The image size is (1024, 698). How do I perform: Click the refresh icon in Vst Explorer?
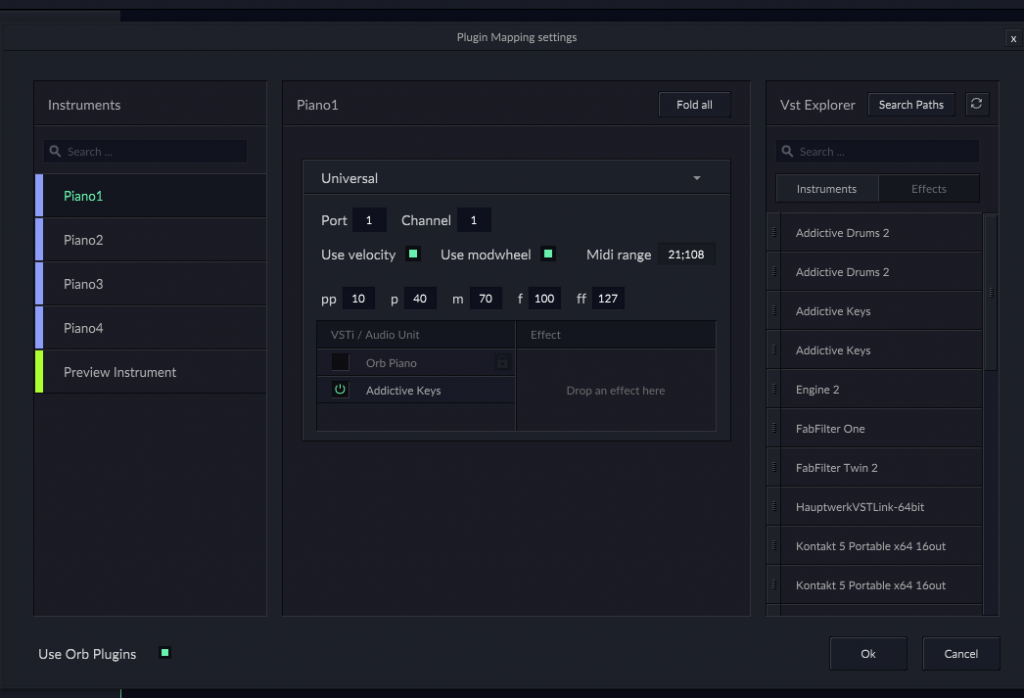point(977,104)
